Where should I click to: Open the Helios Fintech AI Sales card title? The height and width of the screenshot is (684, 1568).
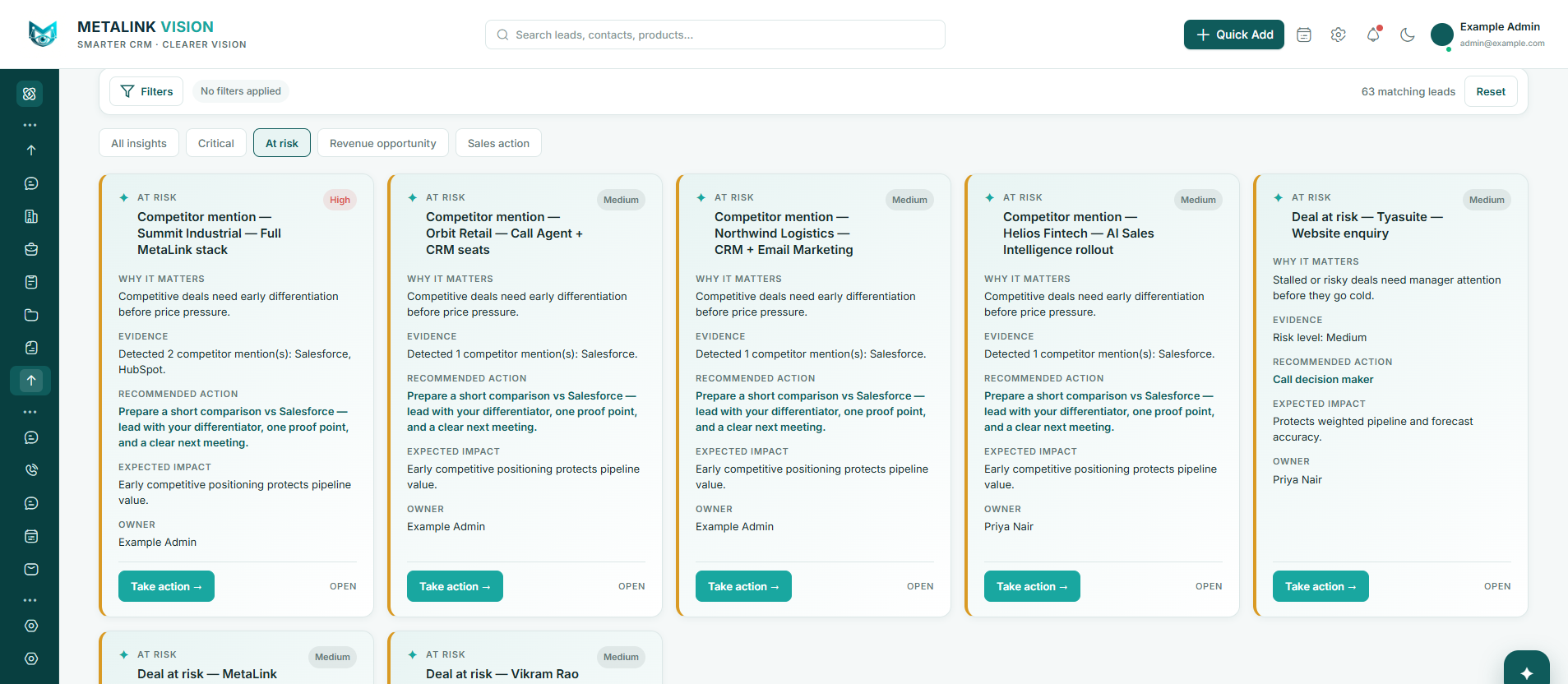(x=1078, y=233)
